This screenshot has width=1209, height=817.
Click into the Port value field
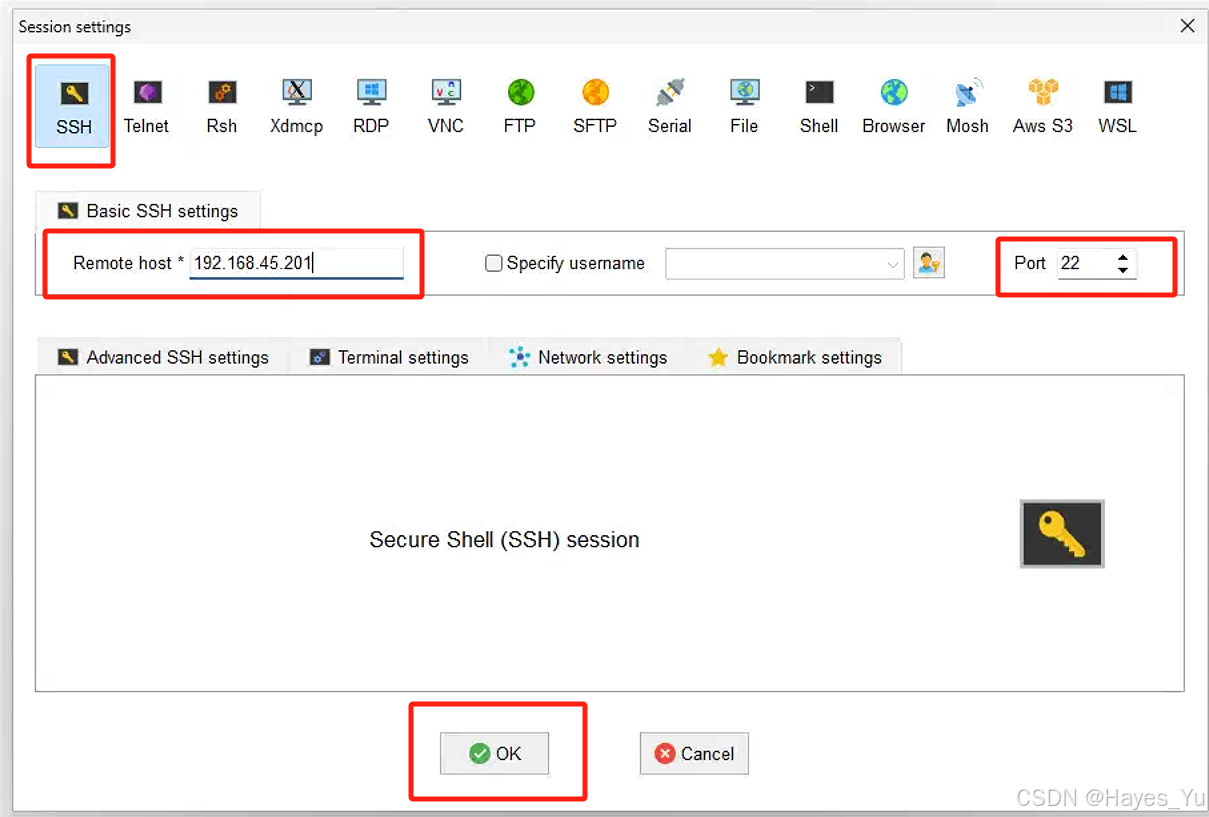pyautogui.click(x=1085, y=263)
